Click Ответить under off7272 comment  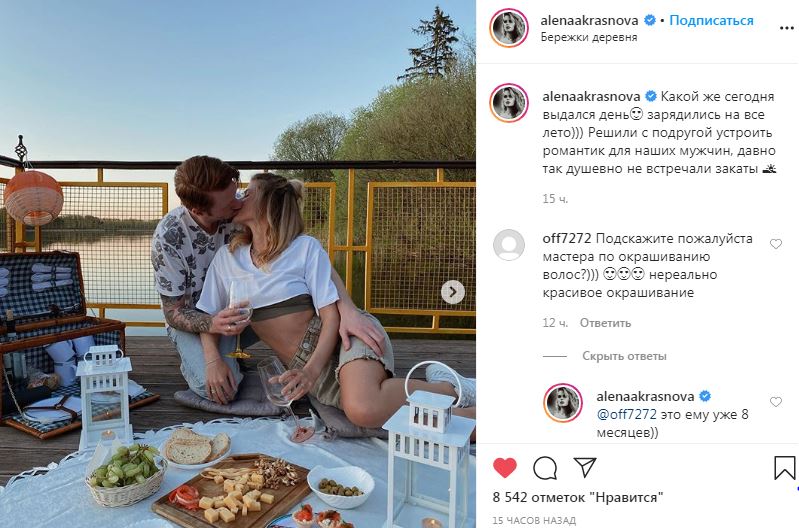click(605, 323)
